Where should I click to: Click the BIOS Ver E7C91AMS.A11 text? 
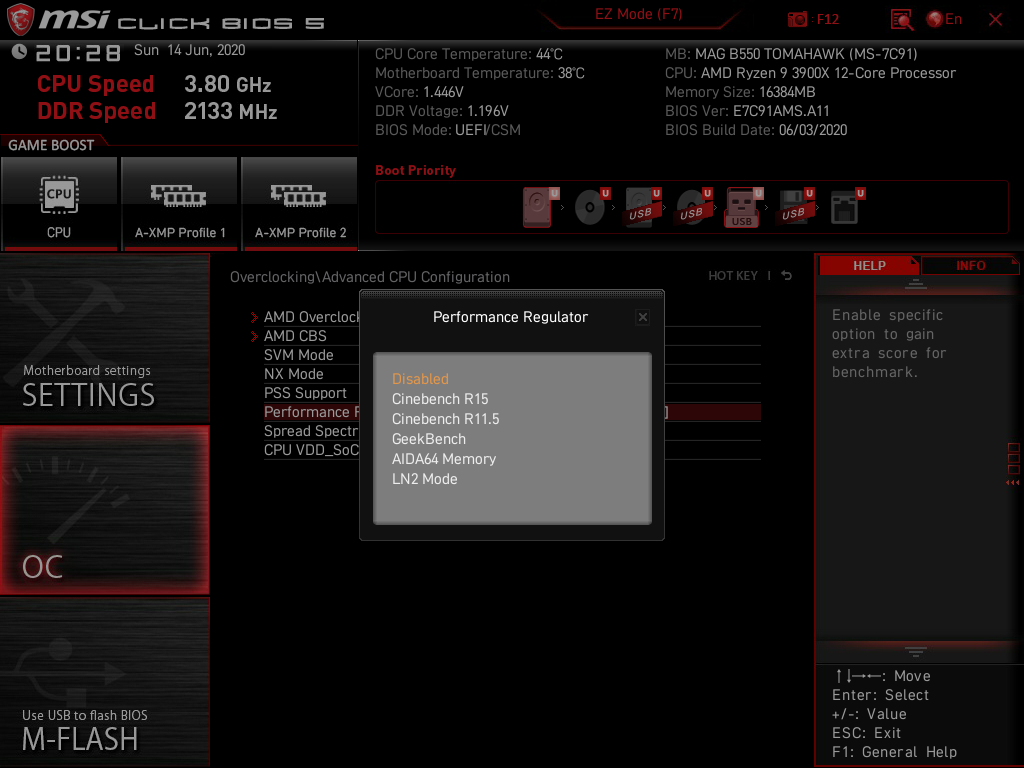(x=747, y=111)
